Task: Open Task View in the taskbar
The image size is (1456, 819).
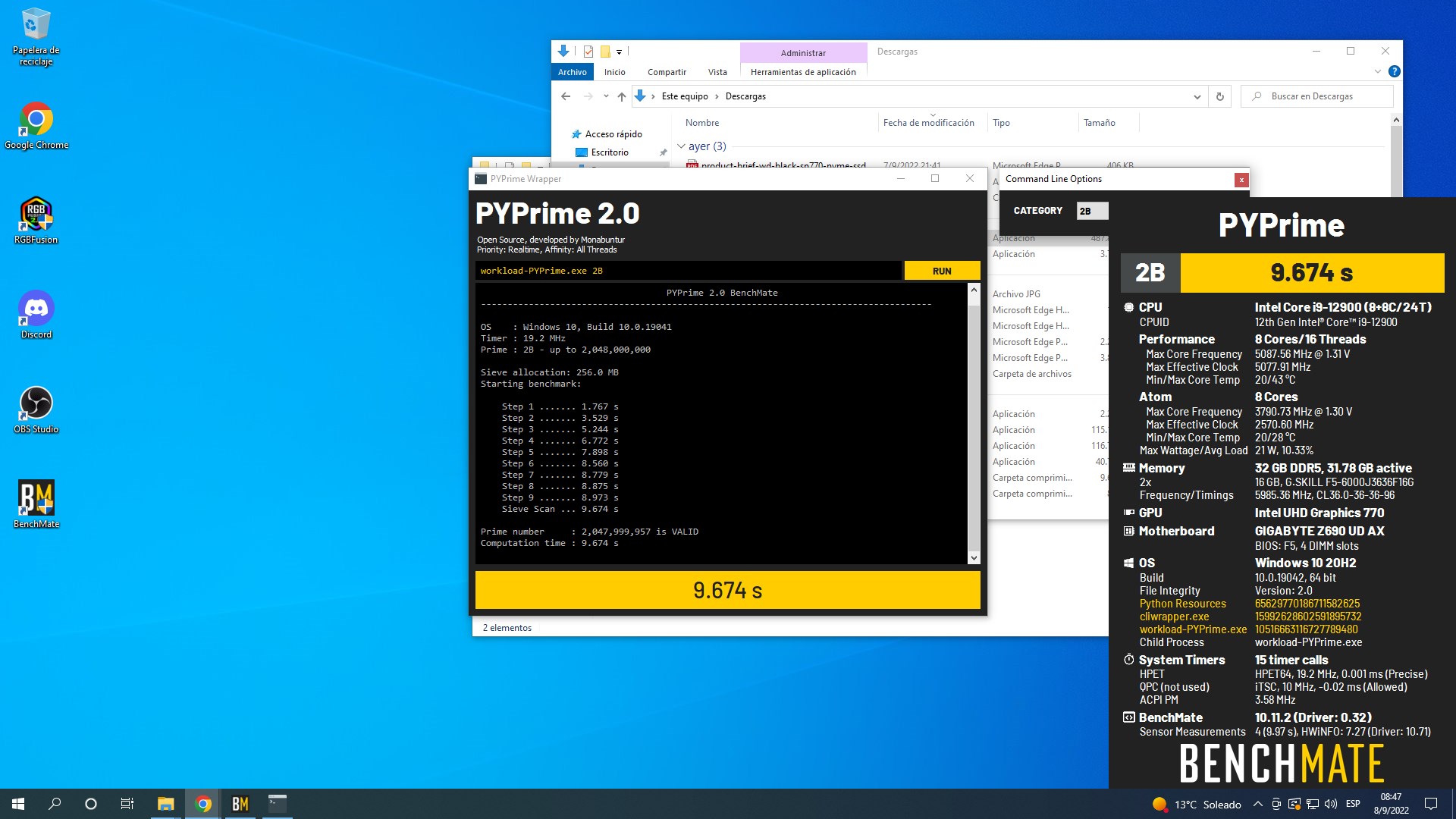Action: tap(127, 804)
